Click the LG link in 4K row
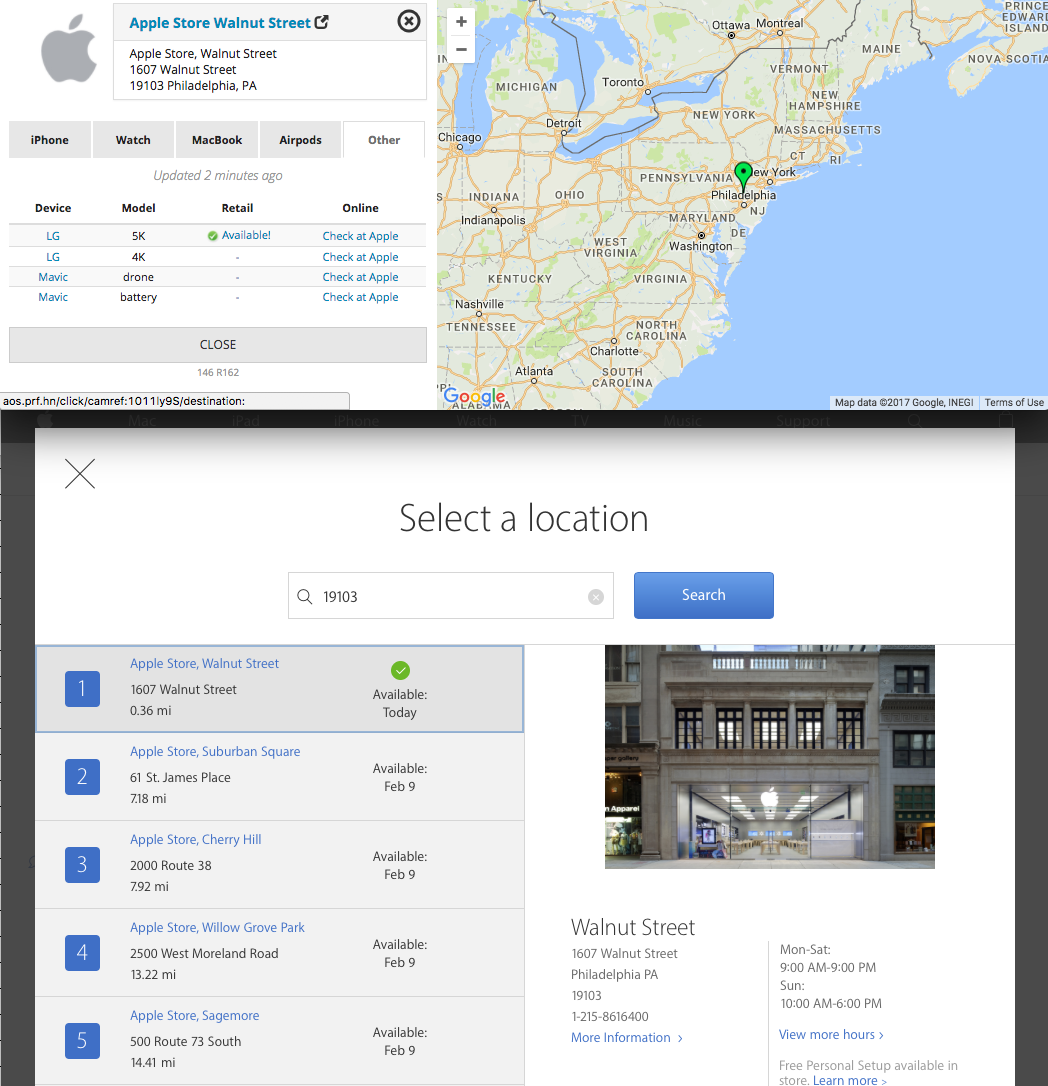The height and width of the screenshot is (1086, 1048). pos(53,257)
